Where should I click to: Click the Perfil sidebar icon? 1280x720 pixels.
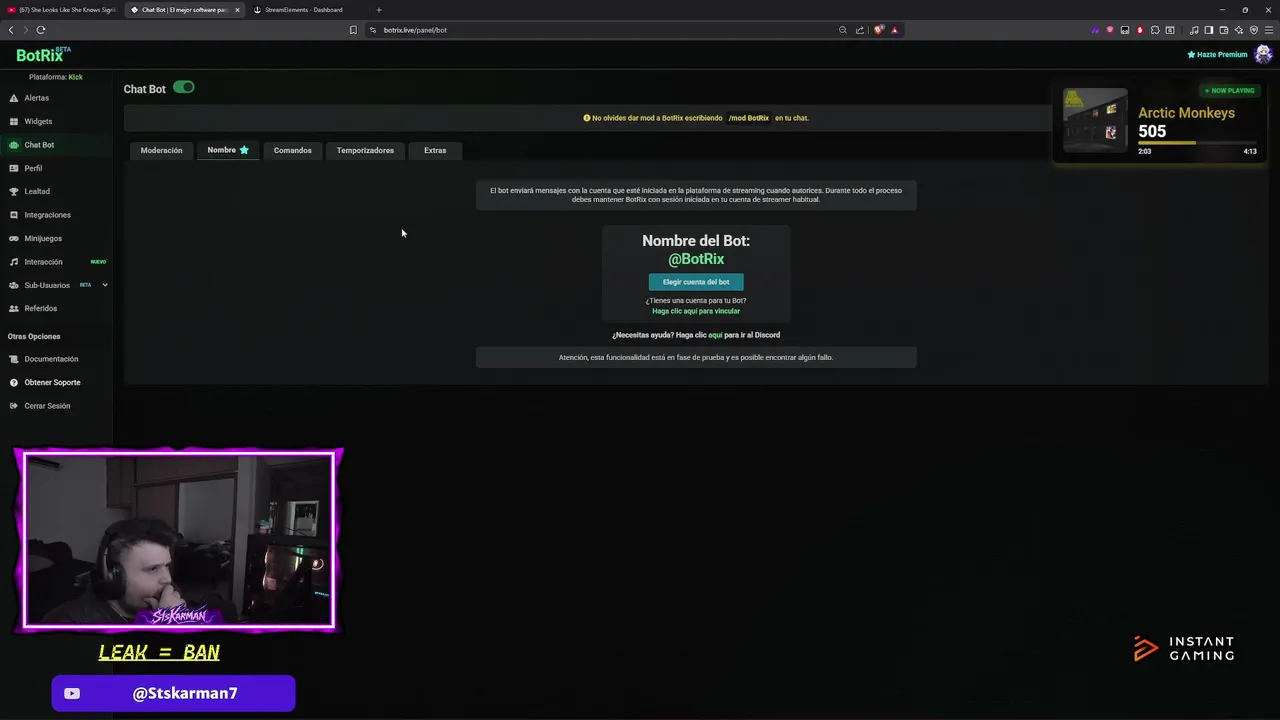[x=14, y=168]
